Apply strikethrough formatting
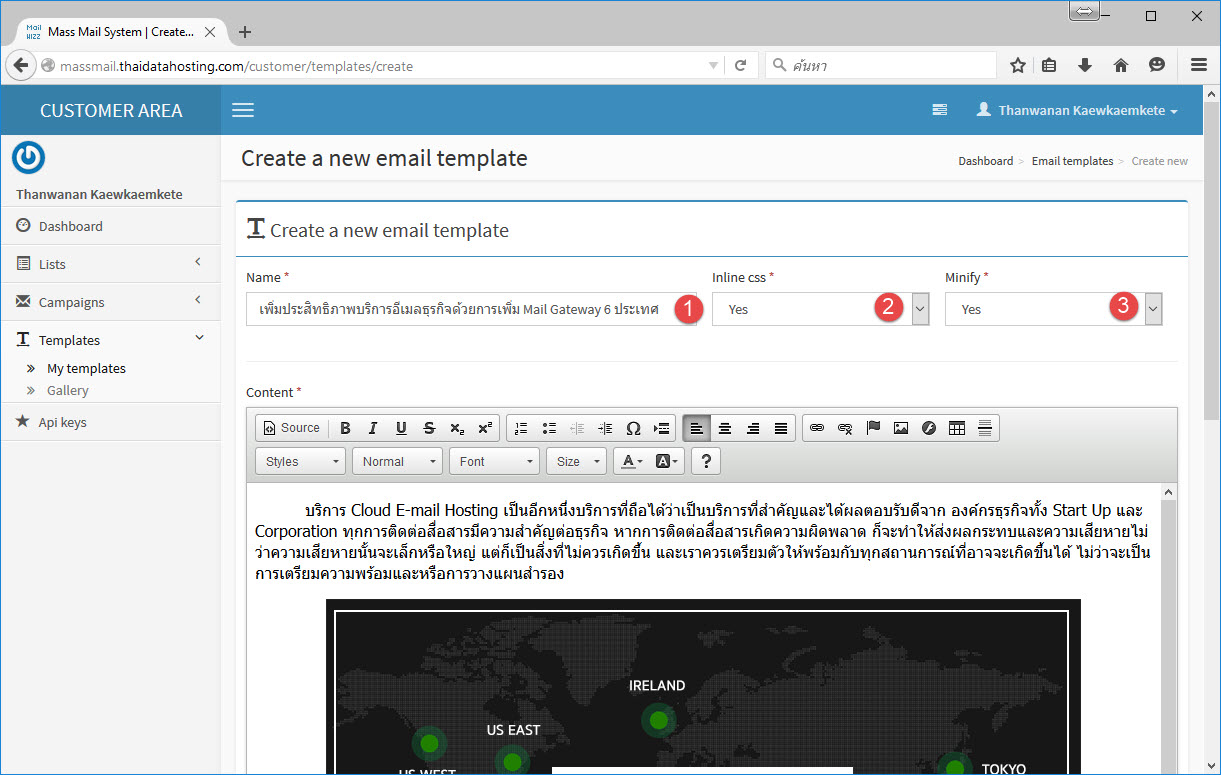Screen dimensions: 1221x775 pyautogui.click(x=429, y=428)
